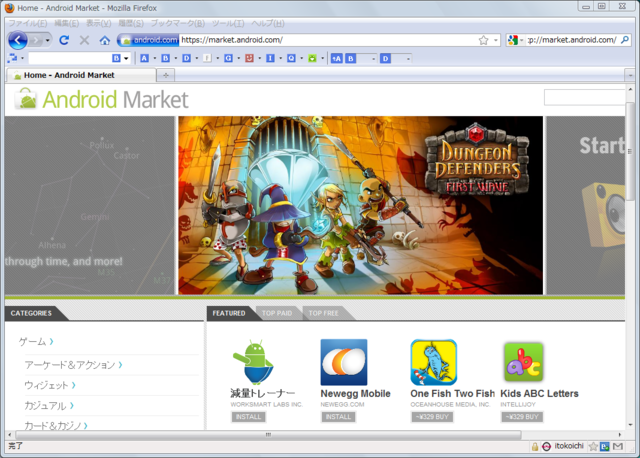Click the A icon in Hatena toolbar
640x458 pixels.
[144, 58]
